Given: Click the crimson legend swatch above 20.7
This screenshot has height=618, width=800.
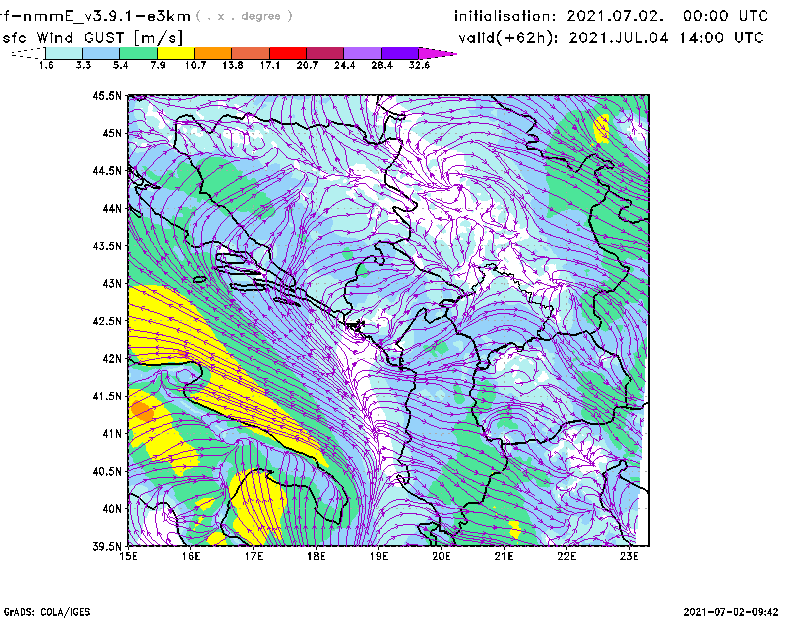Looking at the screenshot, I should click(325, 53).
